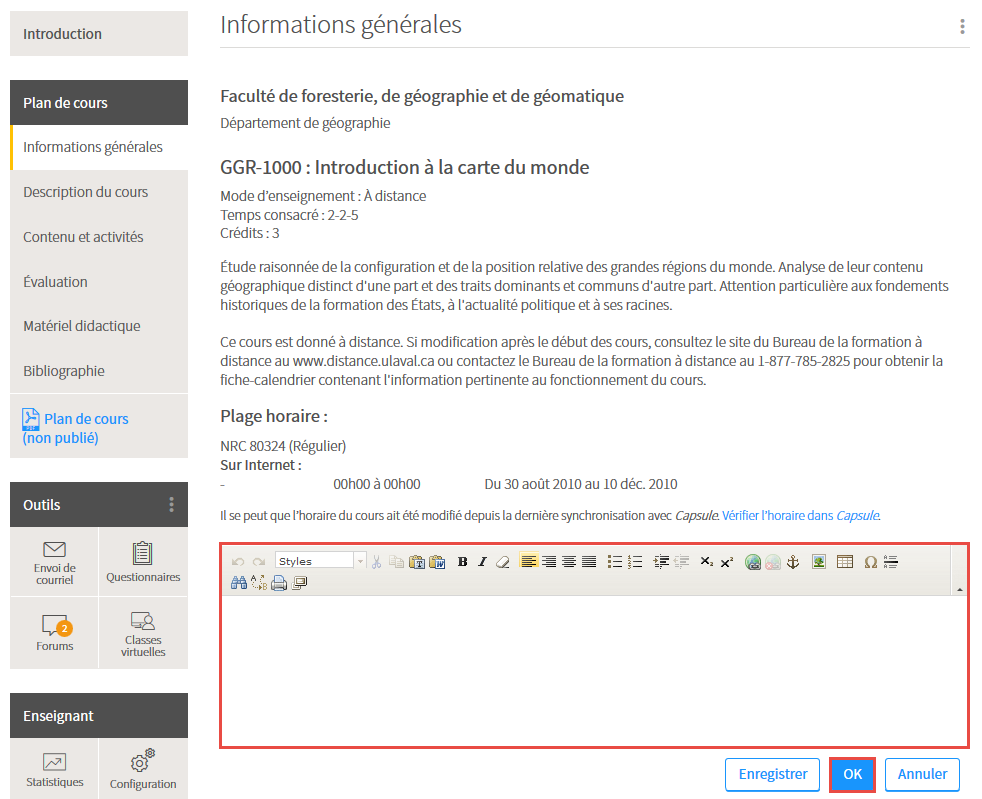Go to Contenu et activités
Screen dimensions: 982x799
(99, 237)
